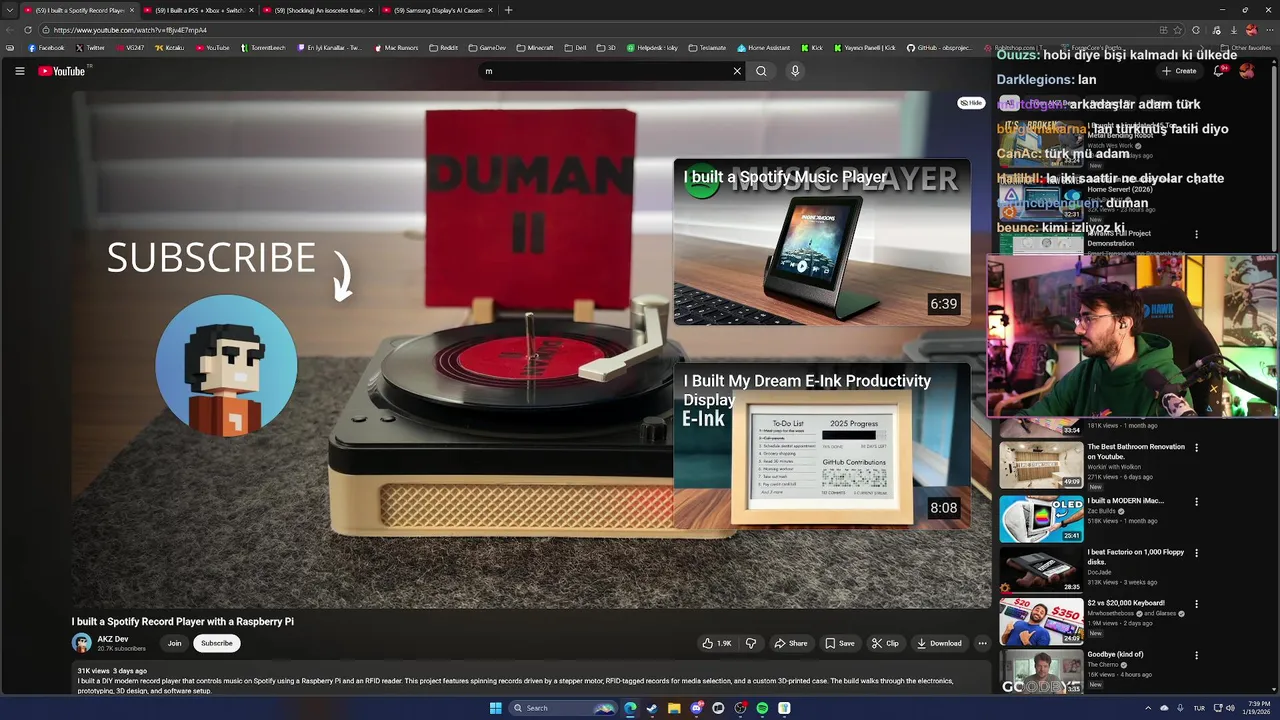Start voice search with the microphone icon
Image resolution: width=1280 pixels, height=720 pixels.
tap(795, 71)
